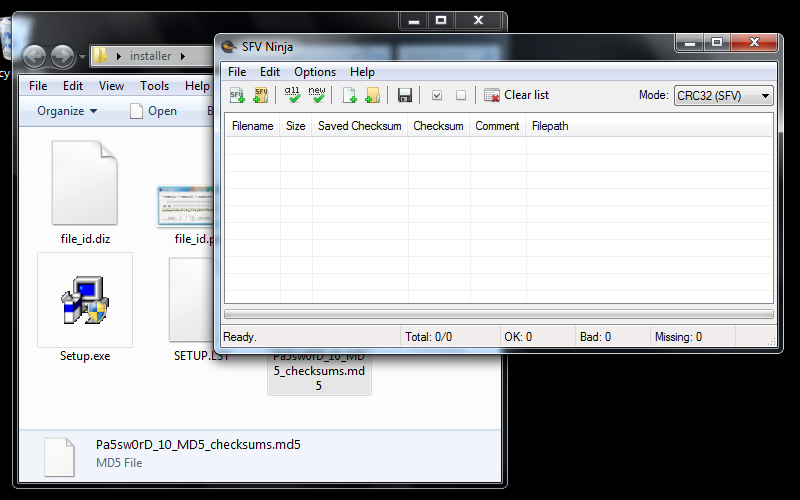Viewport: 800px width, 500px height.
Task: Open Explorer window View menu
Action: 111,86
